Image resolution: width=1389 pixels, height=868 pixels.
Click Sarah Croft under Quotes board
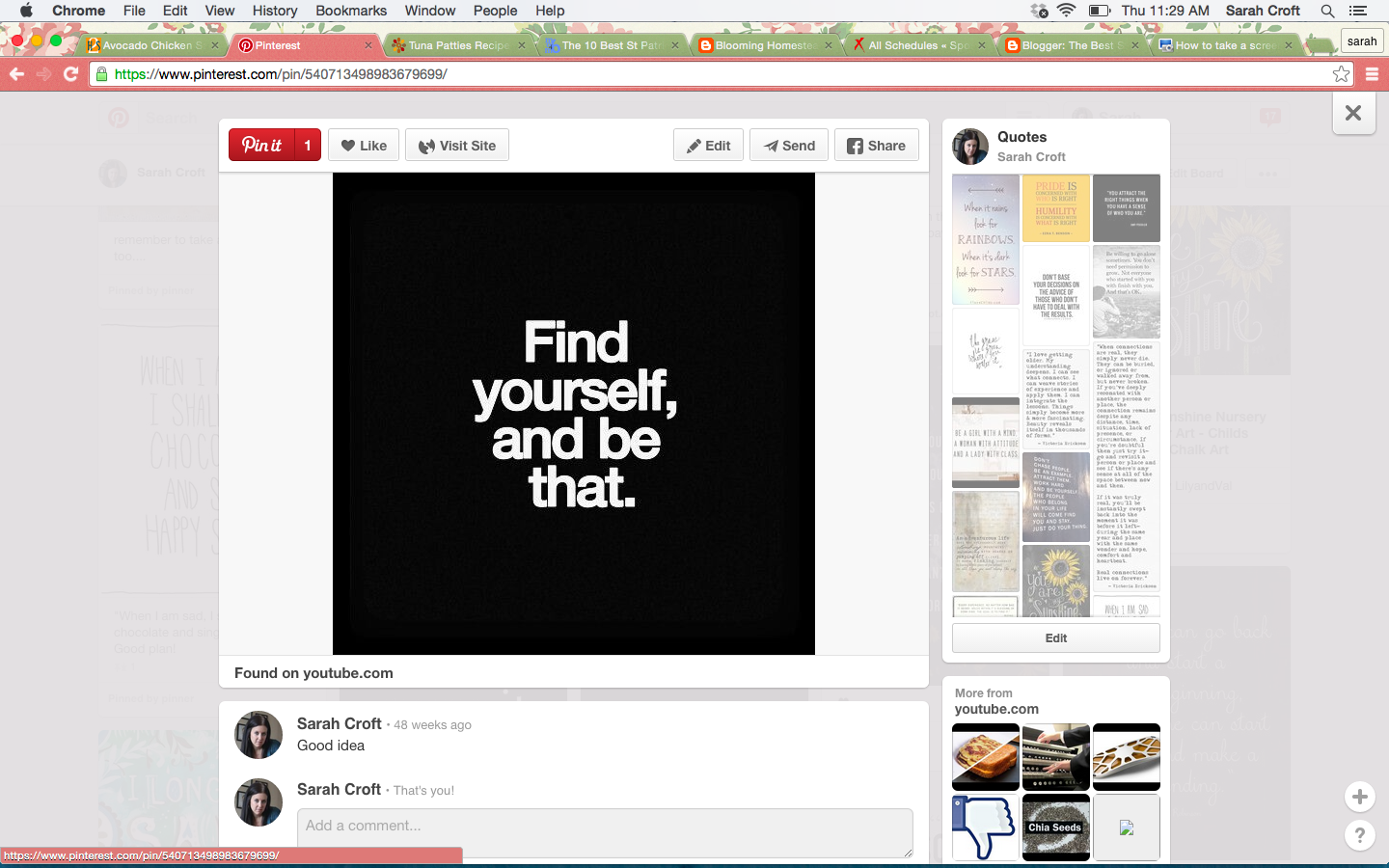point(1031,156)
